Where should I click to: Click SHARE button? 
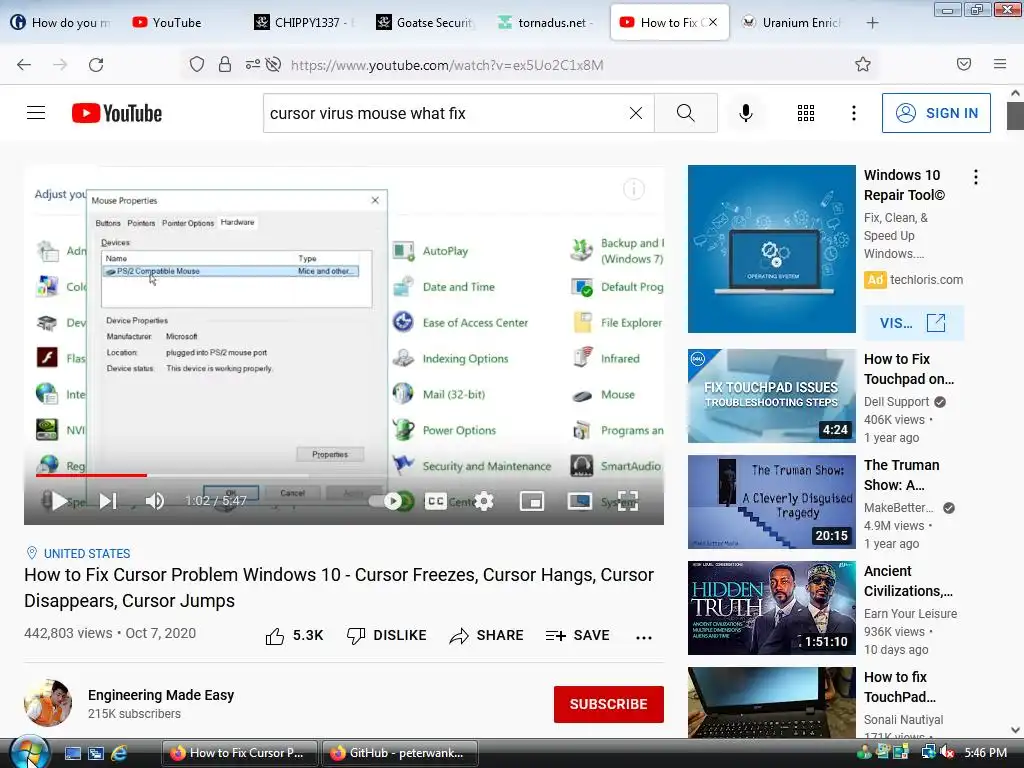click(x=487, y=635)
